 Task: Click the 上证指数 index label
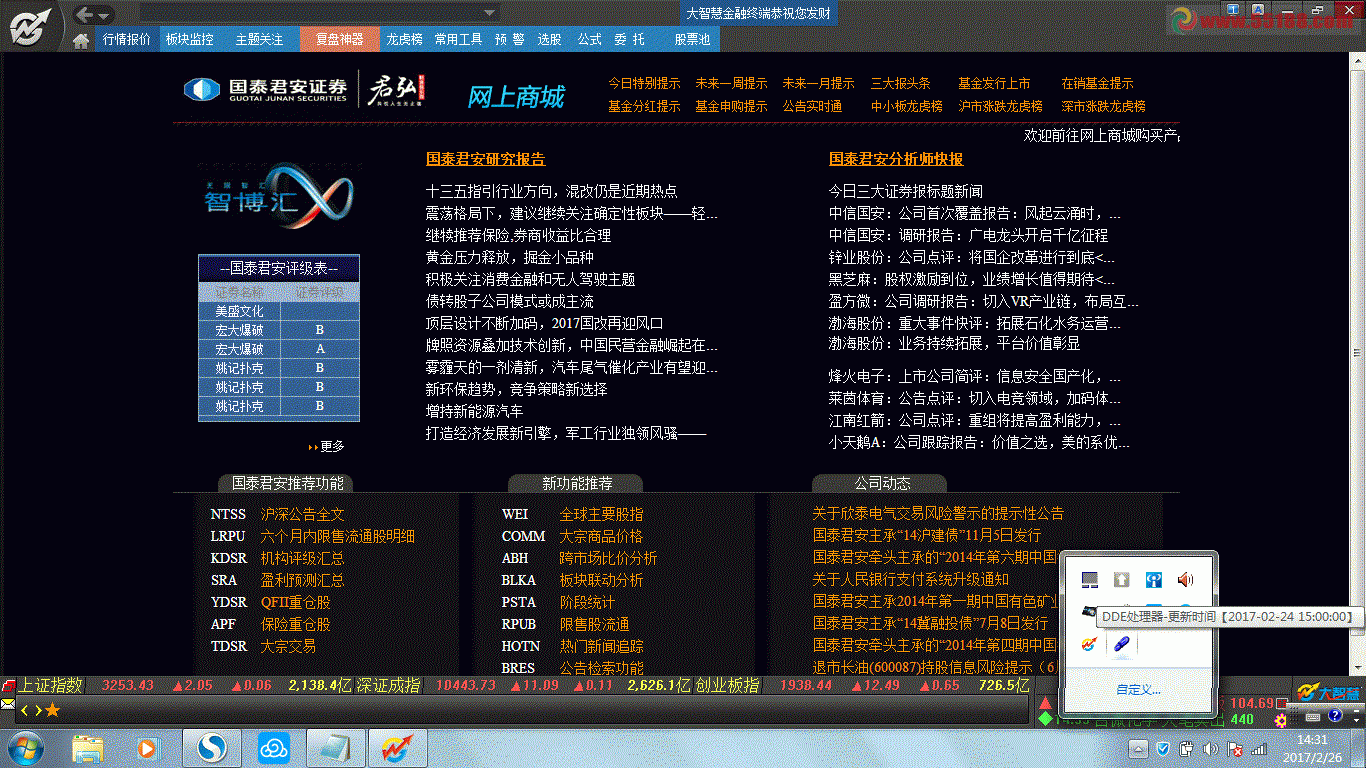tap(50, 685)
